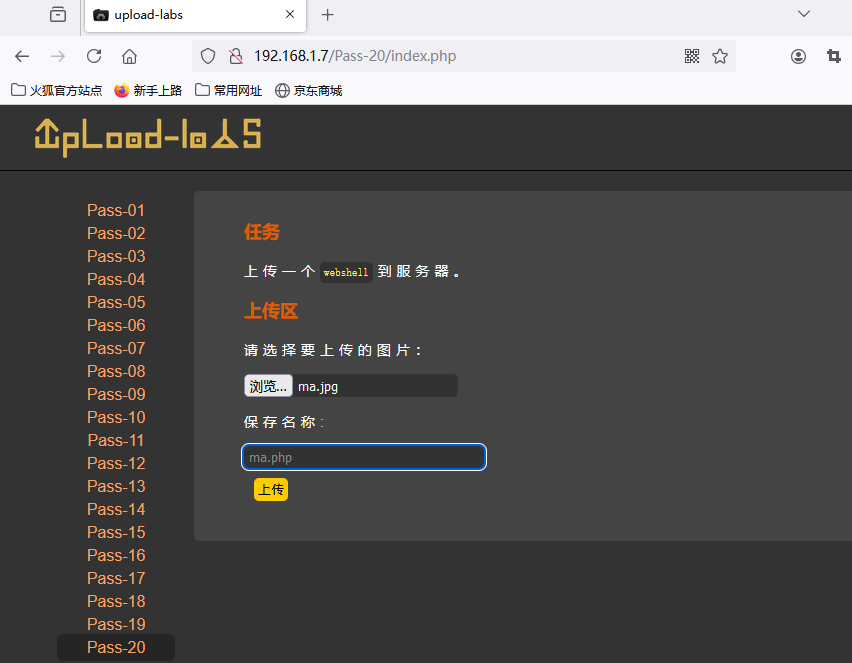The image size is (852, 663).
Task: Open the Pass-12 sidebar link
Action: (x=116, y=463)
